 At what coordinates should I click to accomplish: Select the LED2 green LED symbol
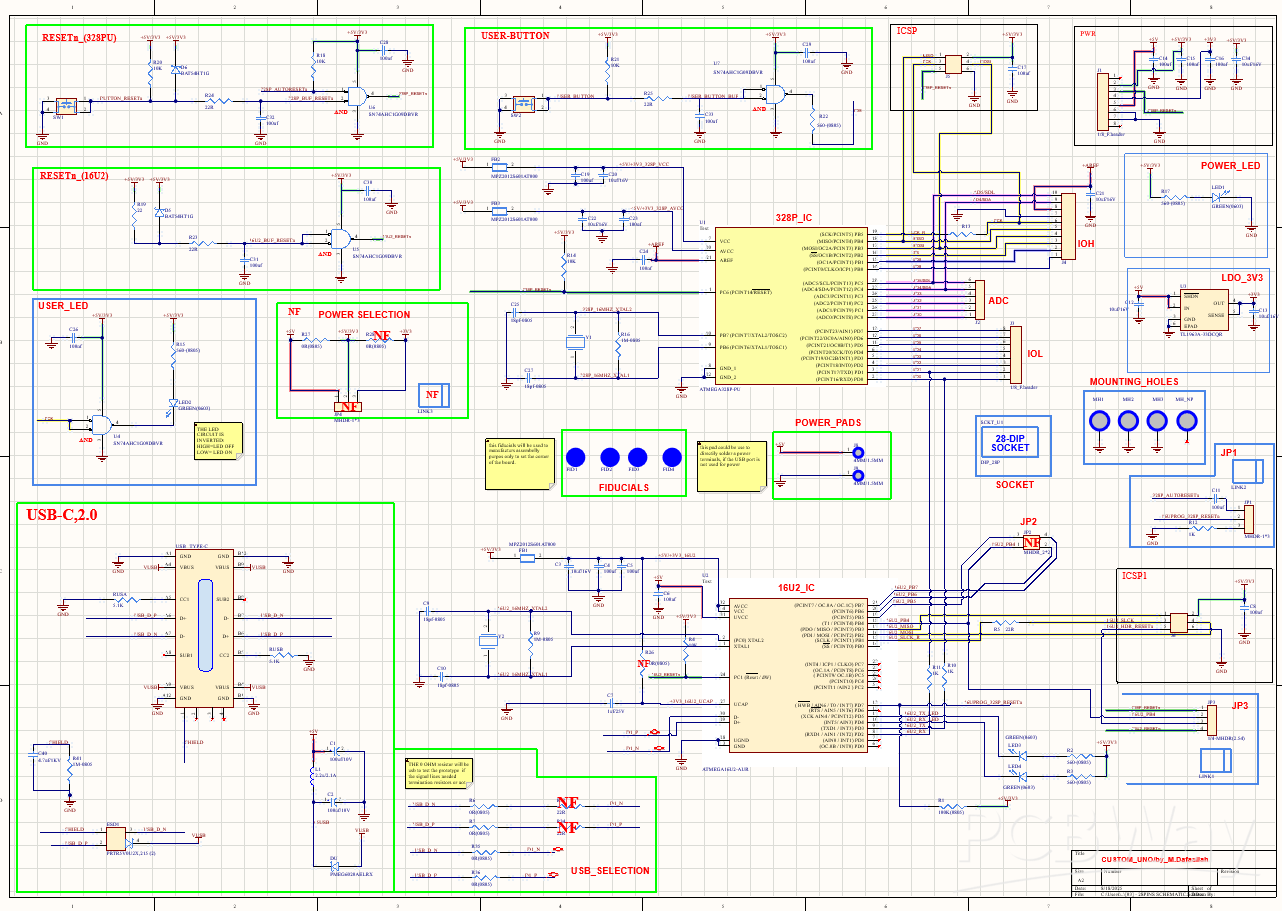[x=177, y=403]
